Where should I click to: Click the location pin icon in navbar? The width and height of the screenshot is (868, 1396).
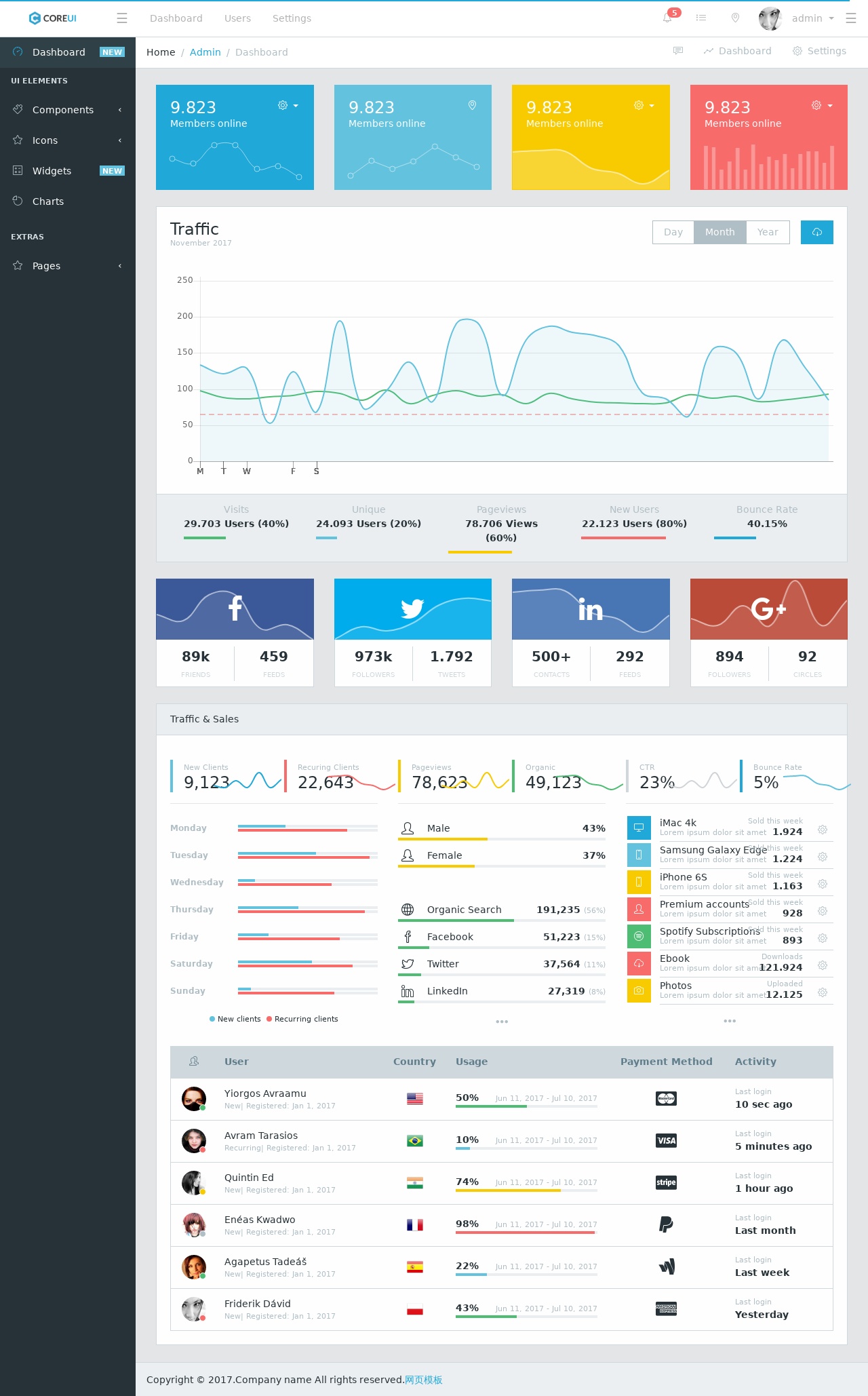tap(735, 18)
